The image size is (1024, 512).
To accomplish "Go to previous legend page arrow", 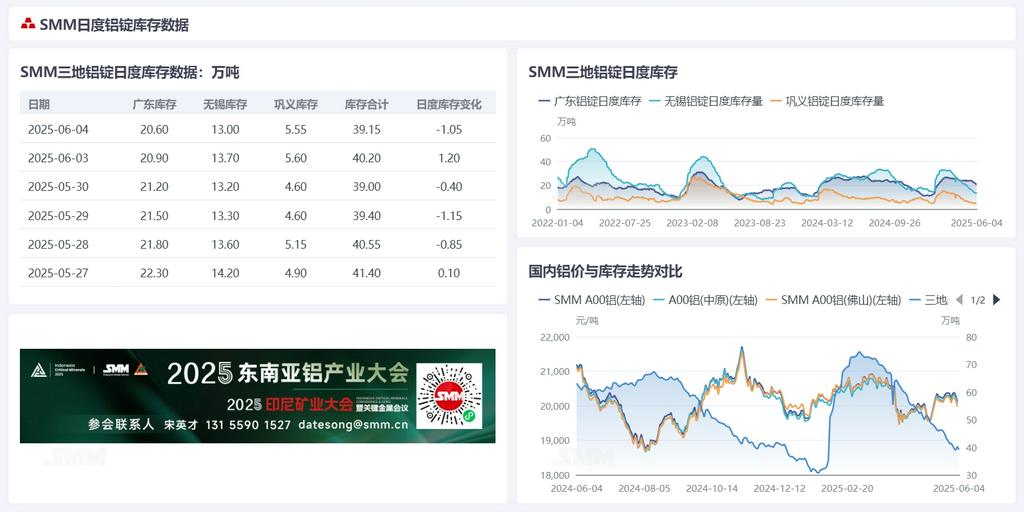I will [959, 300].
